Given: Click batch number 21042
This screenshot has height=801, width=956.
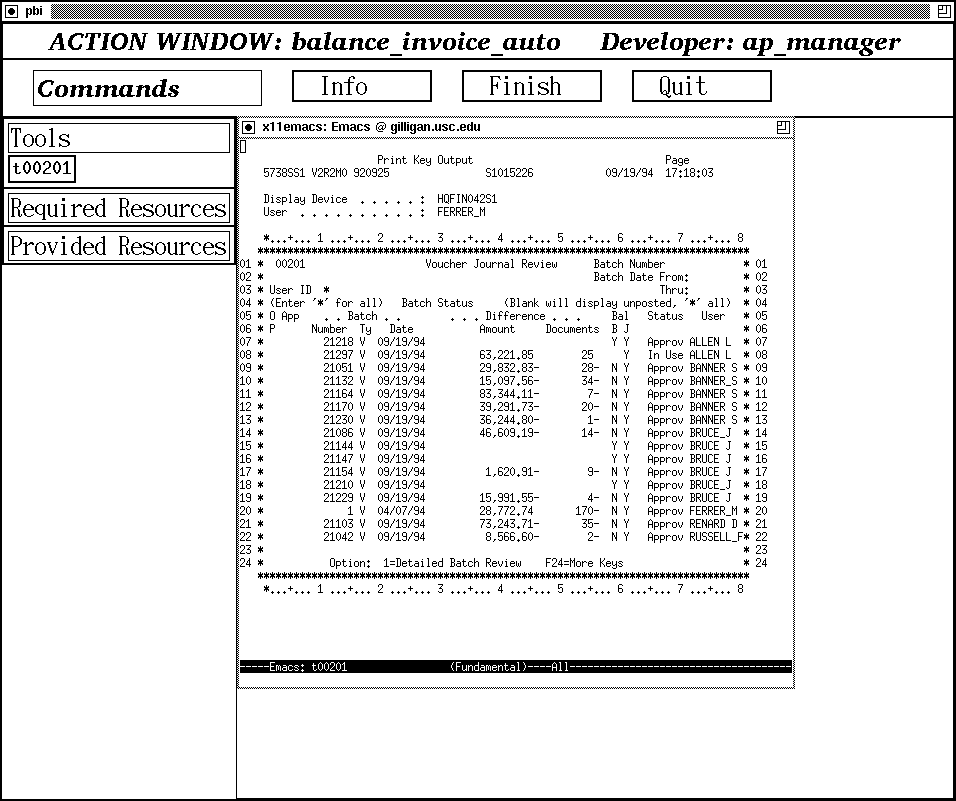Looking at the screenshot, I should point(338,537).
